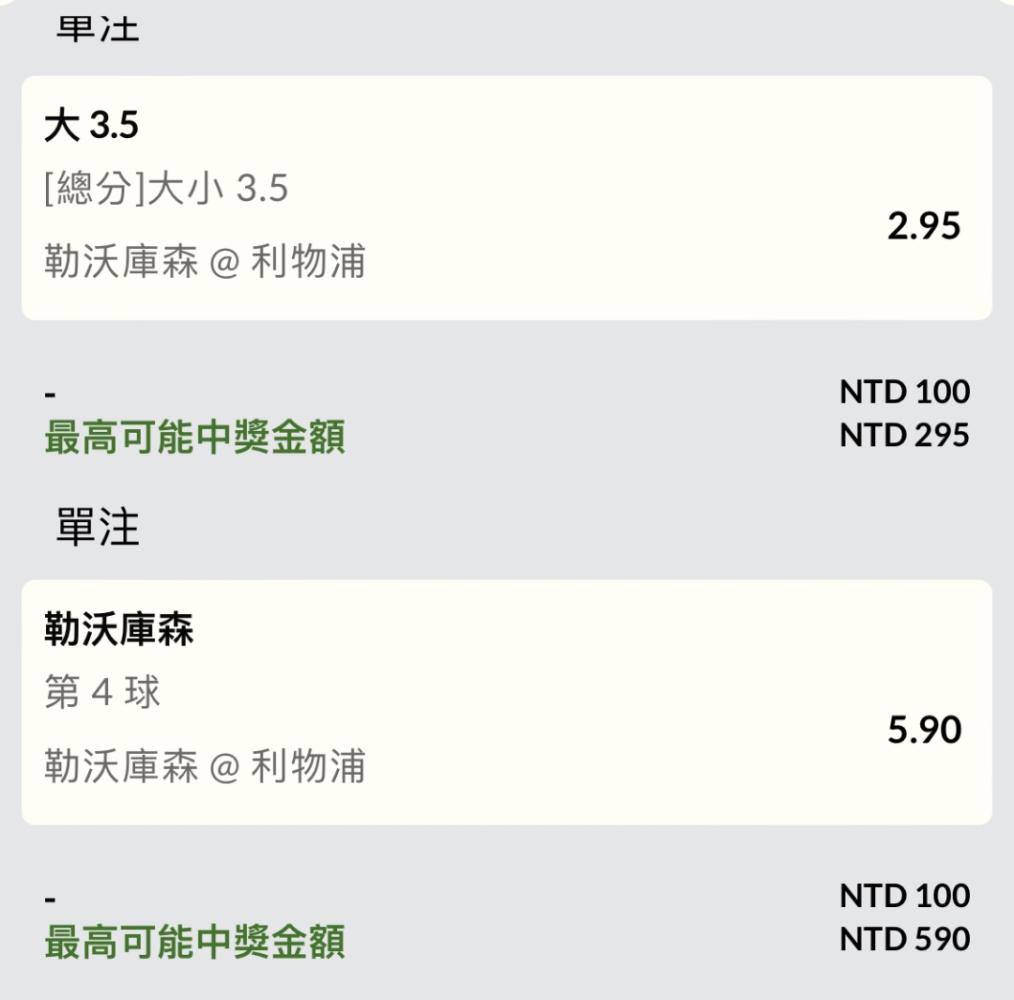Select the top 單注 section header
Image resolution: width=1014 pixels, height=1000 pixels.
[98, 27]
